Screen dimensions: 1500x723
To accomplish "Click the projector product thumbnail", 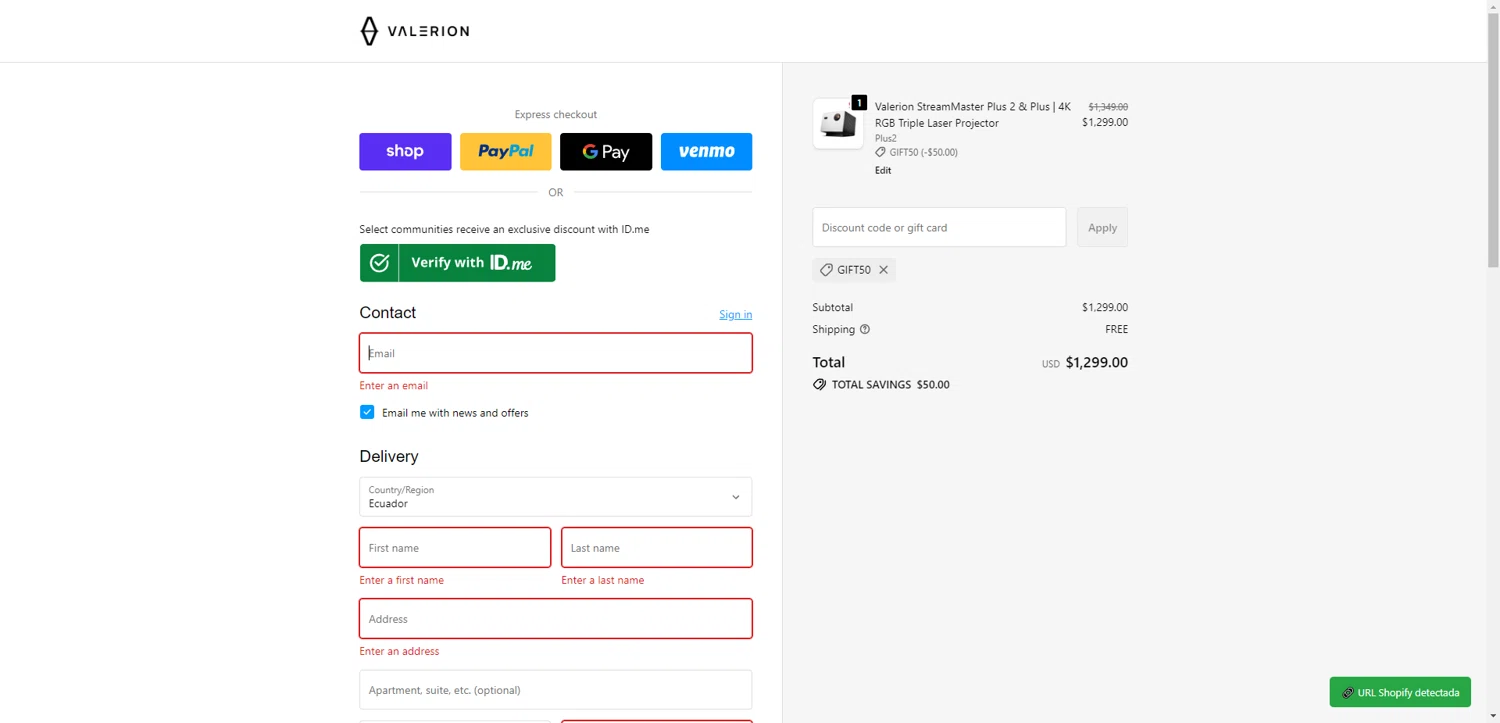I will 838,124.
